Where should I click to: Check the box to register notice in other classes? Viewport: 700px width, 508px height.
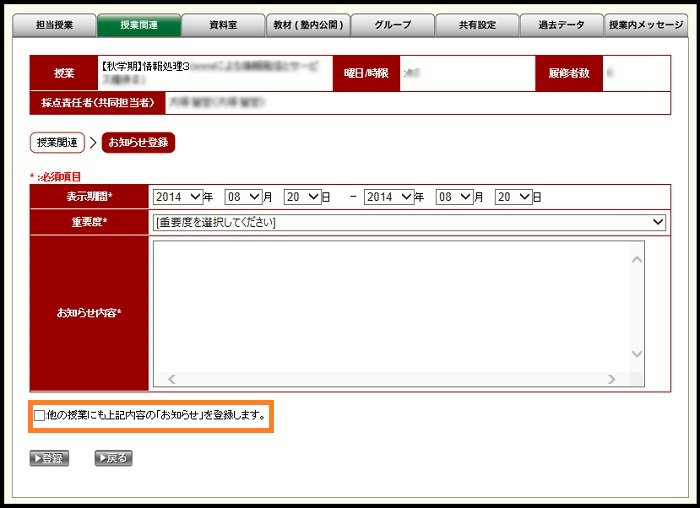pyautogui.click(x=40, y=414)
